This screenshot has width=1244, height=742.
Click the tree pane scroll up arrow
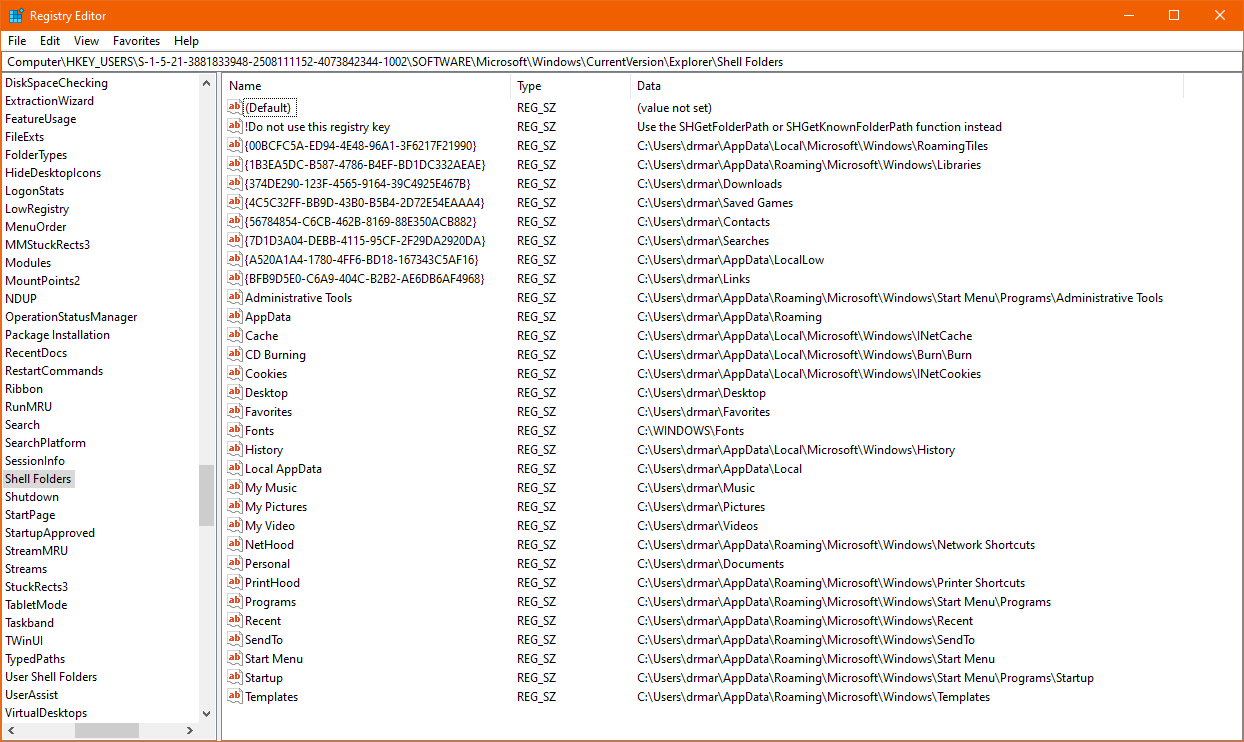click(206, 84)
